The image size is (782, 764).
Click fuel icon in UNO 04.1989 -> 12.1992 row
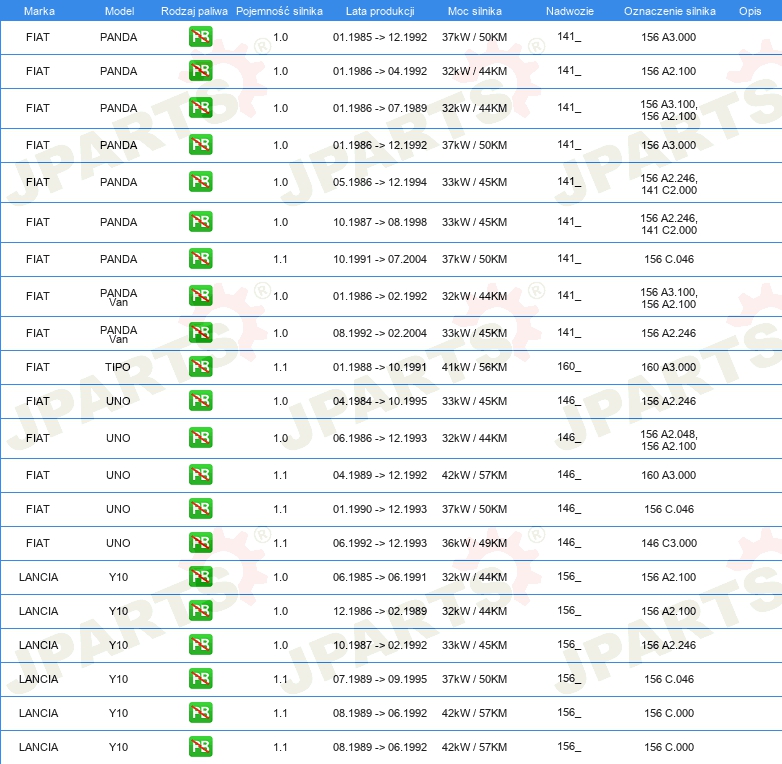click(x=200, y=474)
